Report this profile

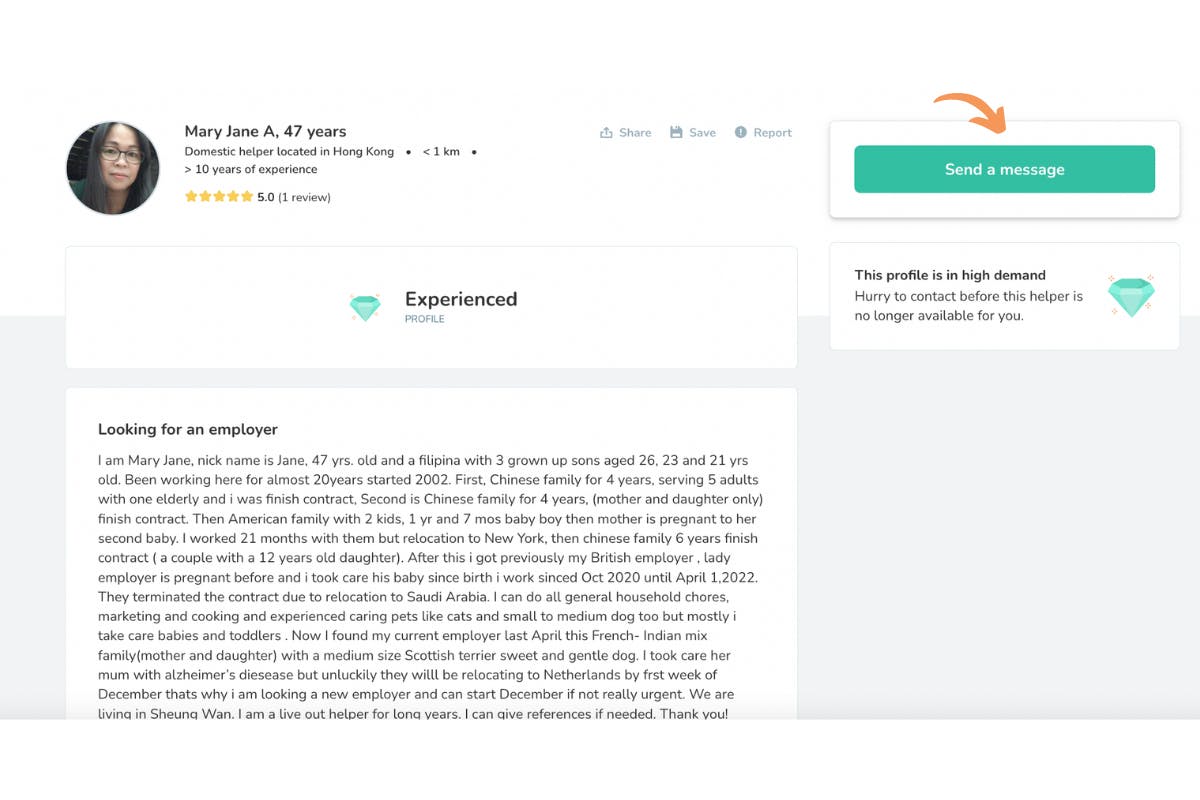(x=763, y=132)
